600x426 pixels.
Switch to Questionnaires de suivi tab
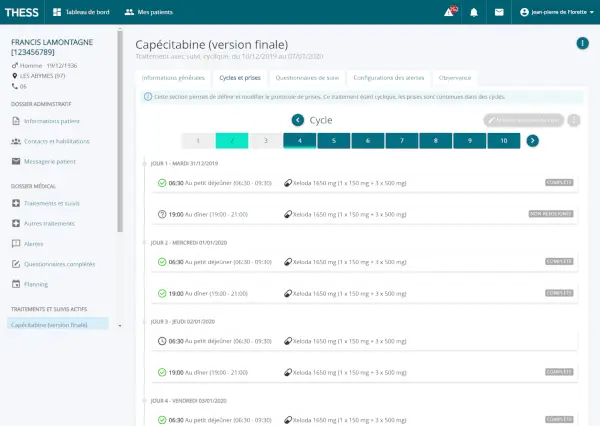click(307, 78)
